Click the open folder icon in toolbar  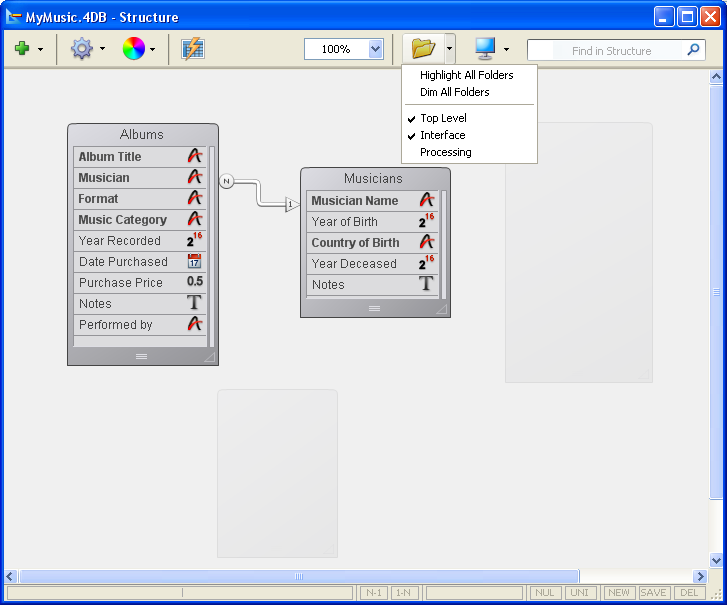[423, 48]
